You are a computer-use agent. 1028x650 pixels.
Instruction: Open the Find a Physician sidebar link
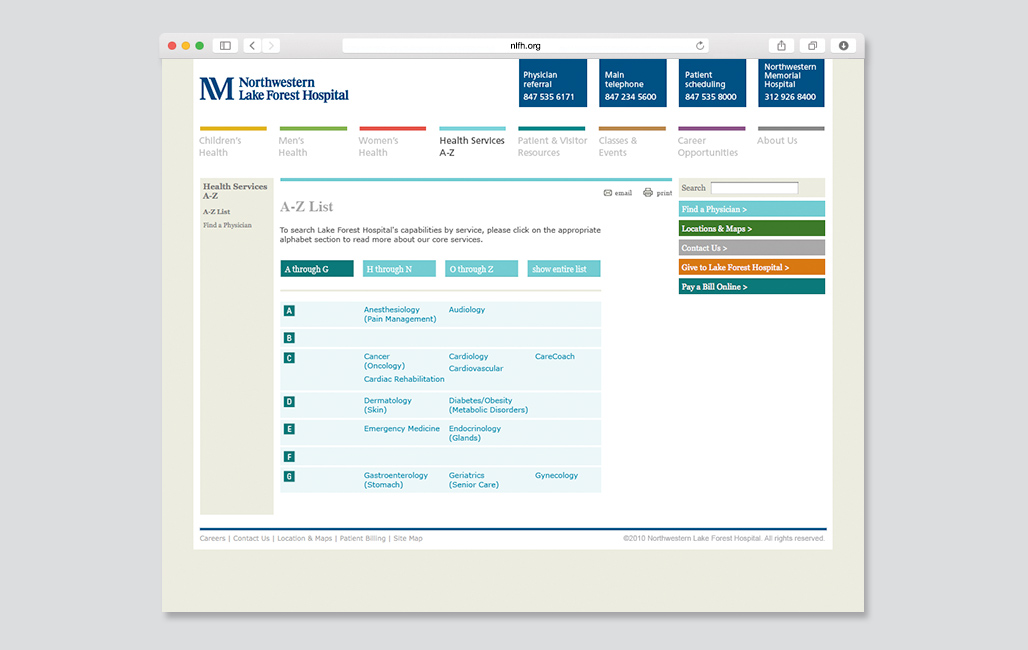pos(227,225)
